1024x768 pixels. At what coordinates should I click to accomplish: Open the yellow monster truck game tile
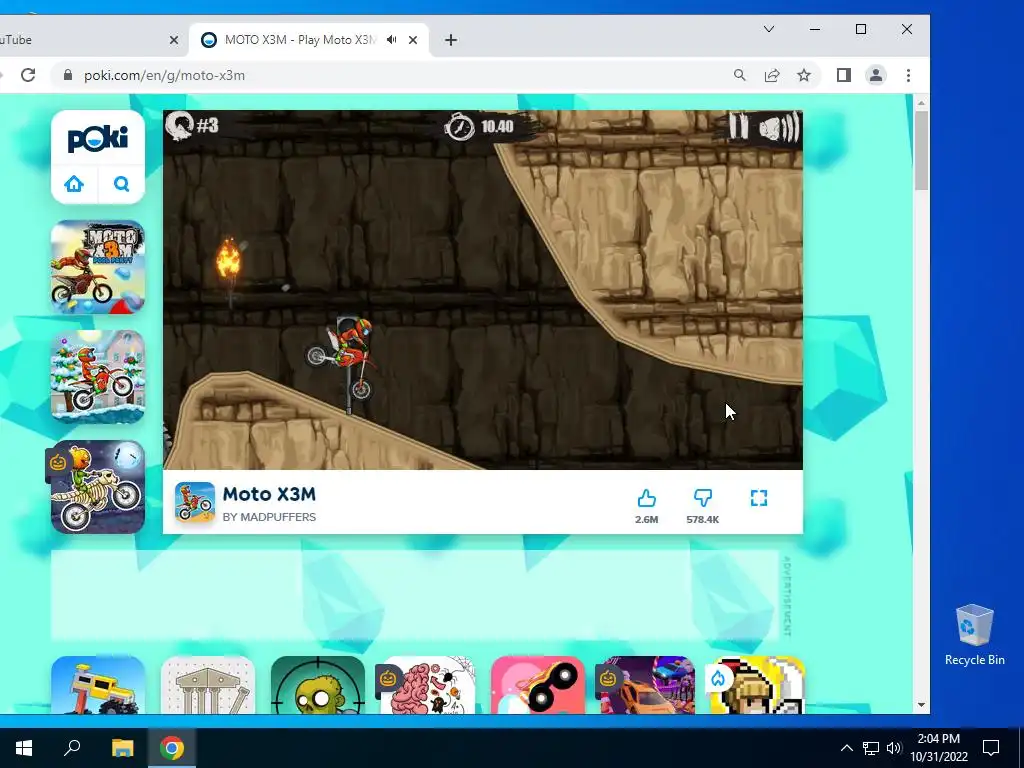(98, 685)
